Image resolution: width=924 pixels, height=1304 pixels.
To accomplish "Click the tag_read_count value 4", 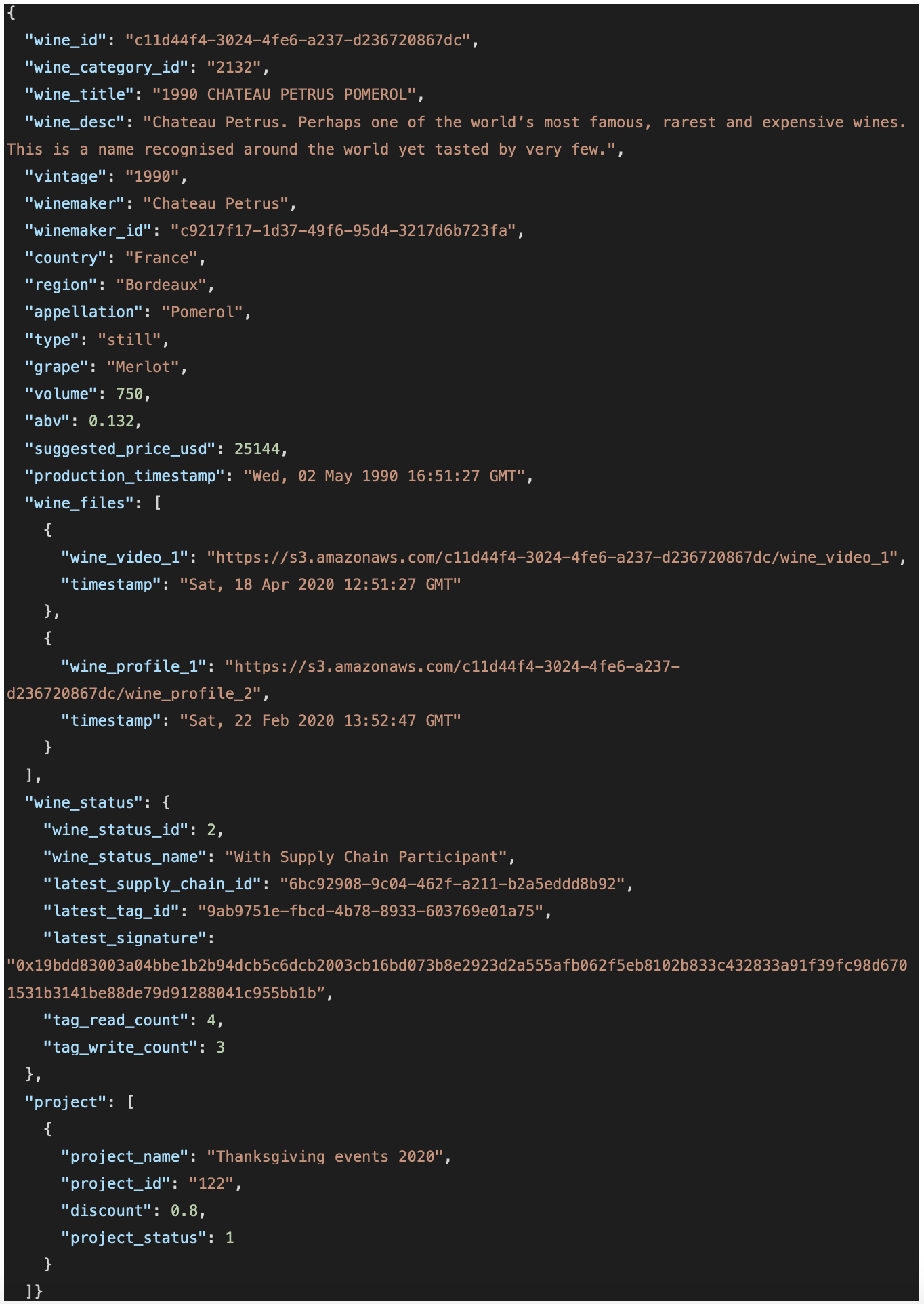I will [x=211, y=1021].
